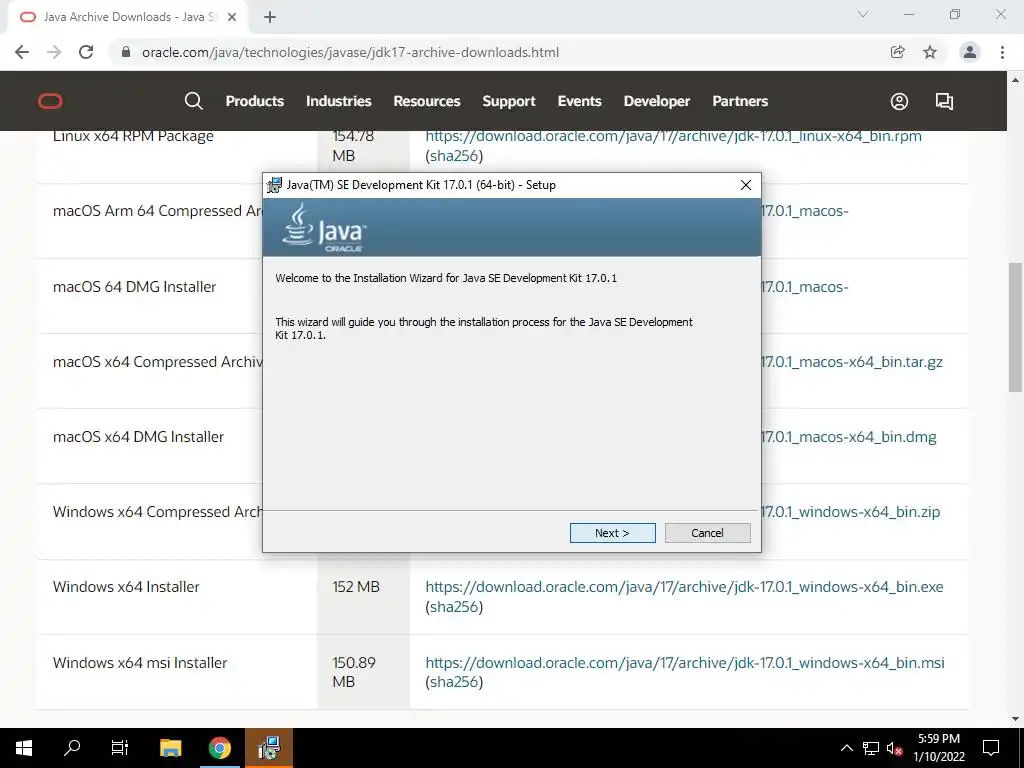Open the Products menu
Screen dimensions: 1024x768
point(255,101)
